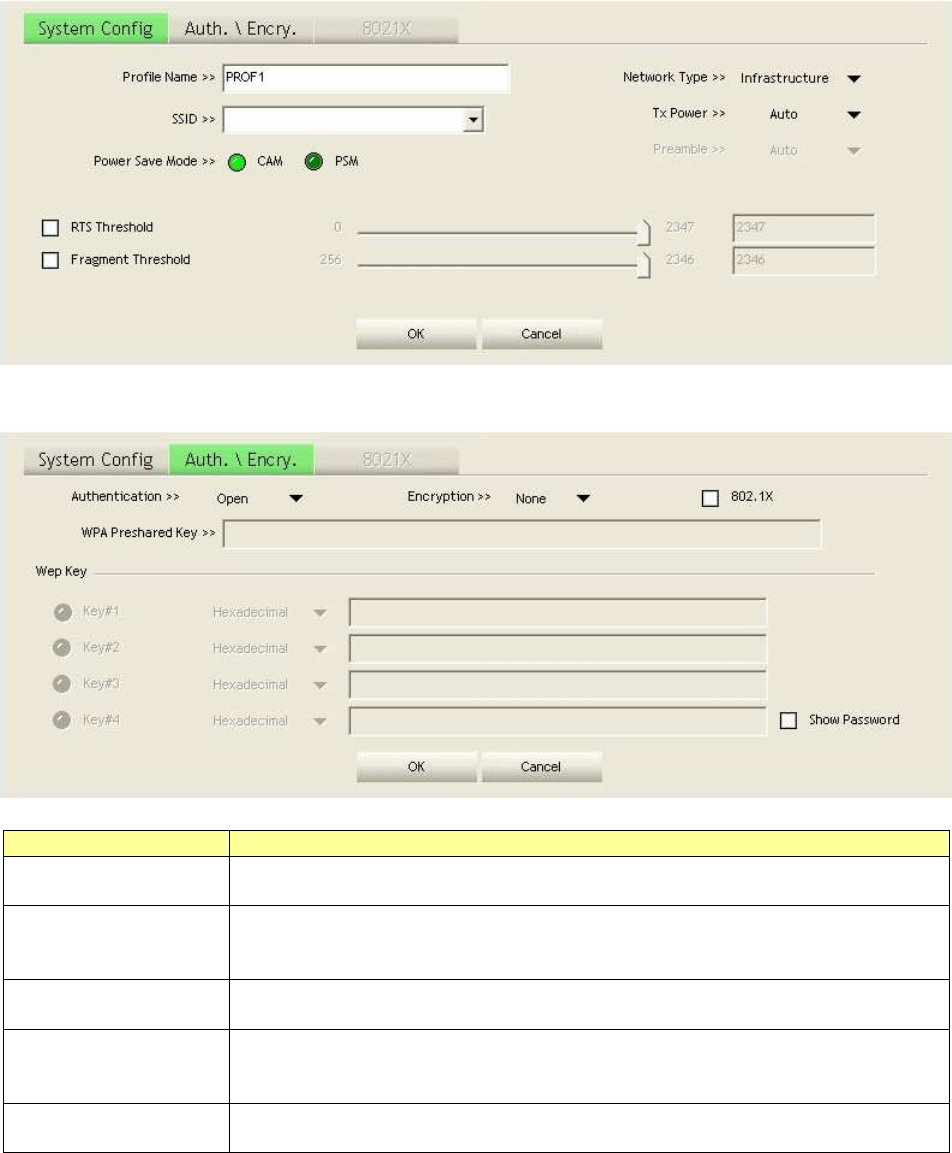Viewport: 952px width, 1153px height.
Task: Open the Authentication dropdown set to Open
Action: [x=296, y=499]
